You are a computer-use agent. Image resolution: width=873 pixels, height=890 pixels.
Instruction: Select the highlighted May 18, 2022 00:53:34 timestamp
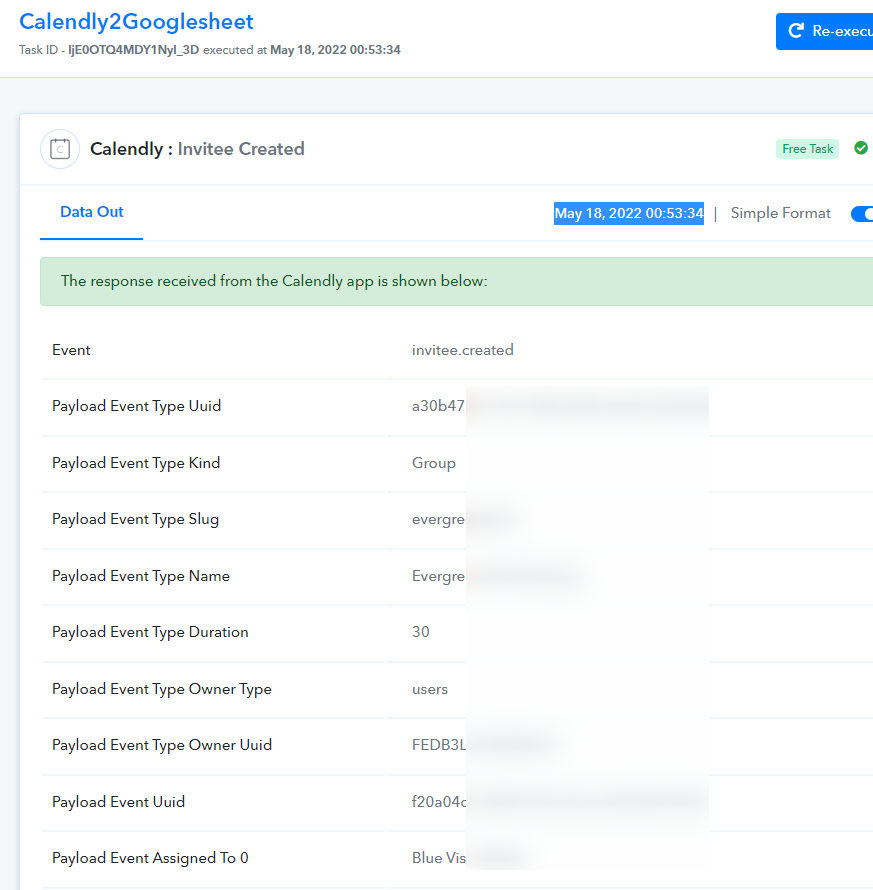629,213
